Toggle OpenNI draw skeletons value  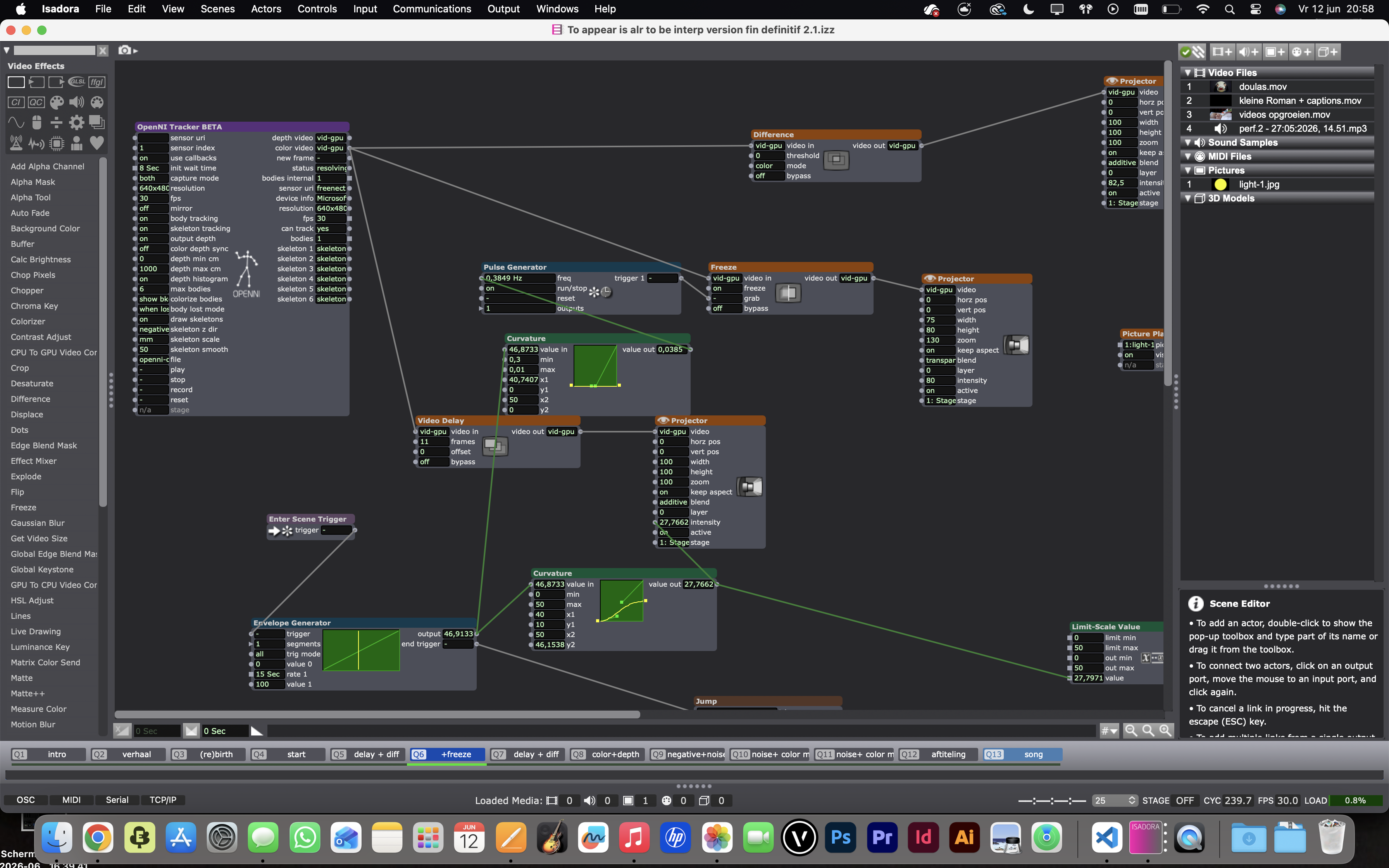coord(153,319)
